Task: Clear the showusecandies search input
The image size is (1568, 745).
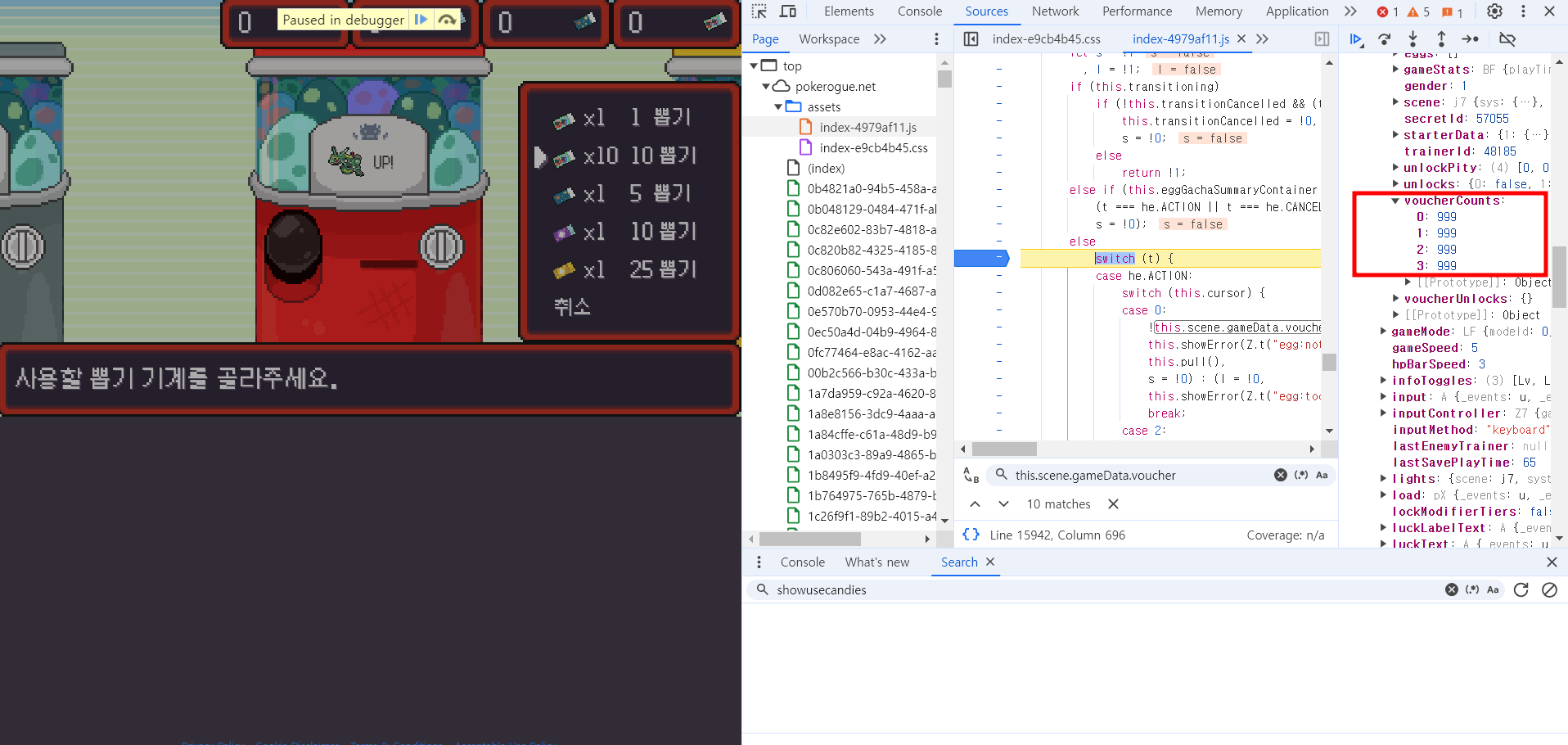Action: 1451,589
